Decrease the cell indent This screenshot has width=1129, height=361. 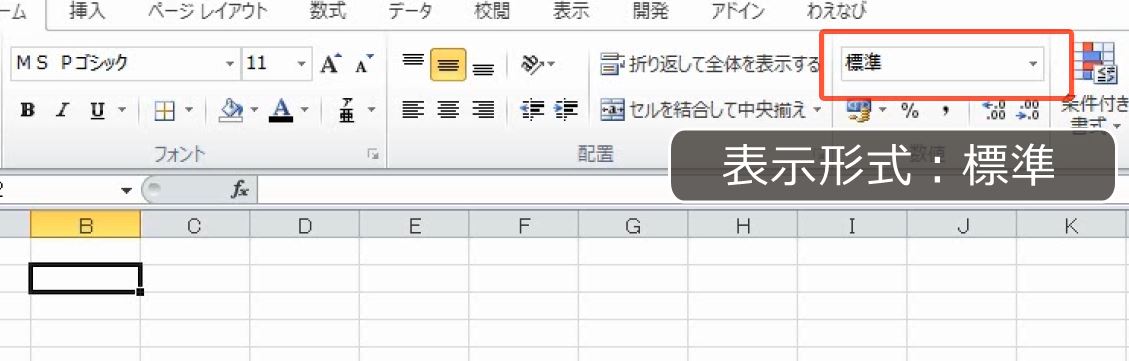pyautogui.click(x=532, y=110)
